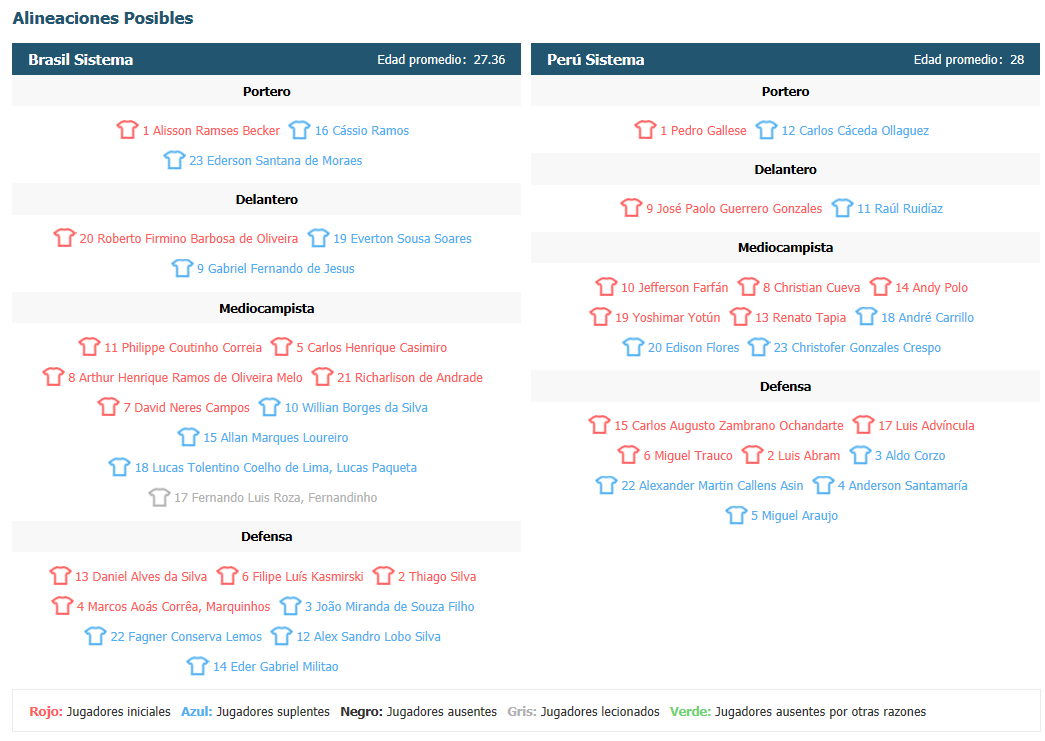This screenshot has width=1045, height=741.
Task: Click the red shirt icon beside José Paolo Guerrero Gonzales
Action: (x=630, y=207)
